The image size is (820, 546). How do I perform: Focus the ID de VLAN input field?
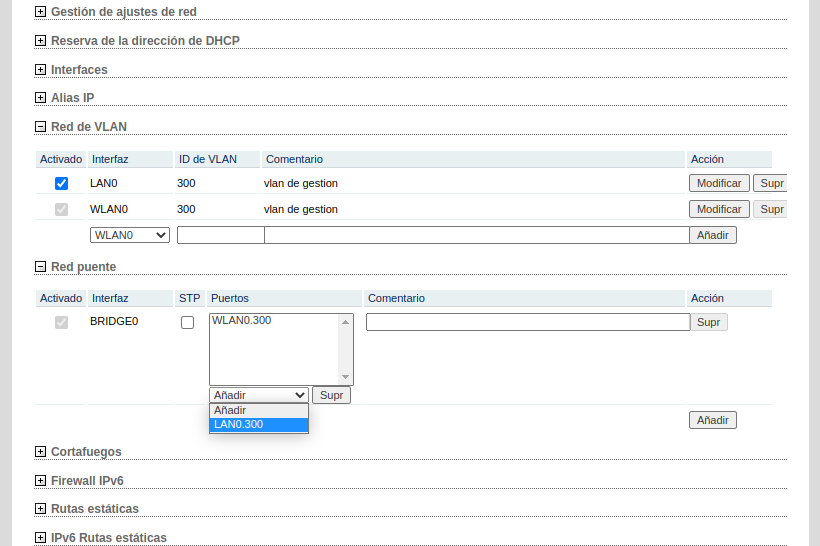pyautogui.click(x=221, y=235)
